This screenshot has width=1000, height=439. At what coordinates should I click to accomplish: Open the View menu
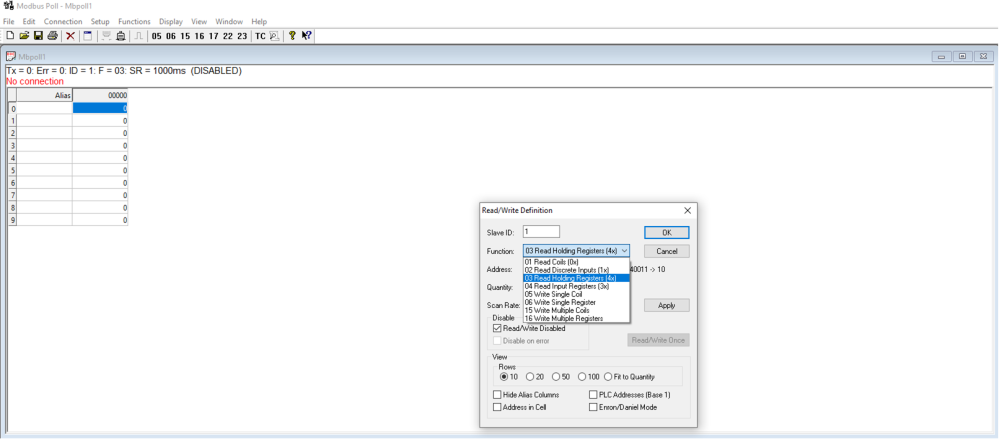point(199,21)
